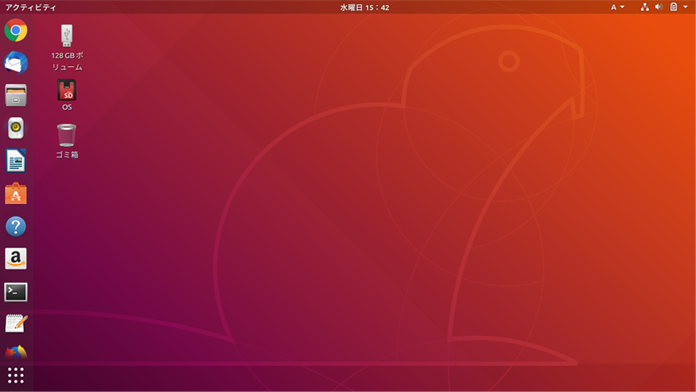Viewport: 696px width, 392px height.
Task: Select the ゴミ箱 trash desktop icon
Action: coord(67,141)
